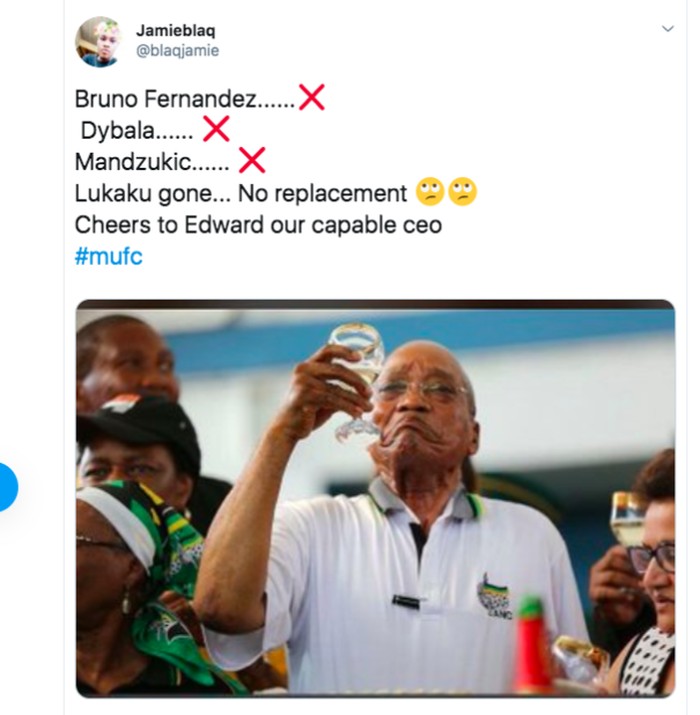Click the "Dybala" text line
Viewport: 700px width, 715px height.
click(x=118, y=131)
